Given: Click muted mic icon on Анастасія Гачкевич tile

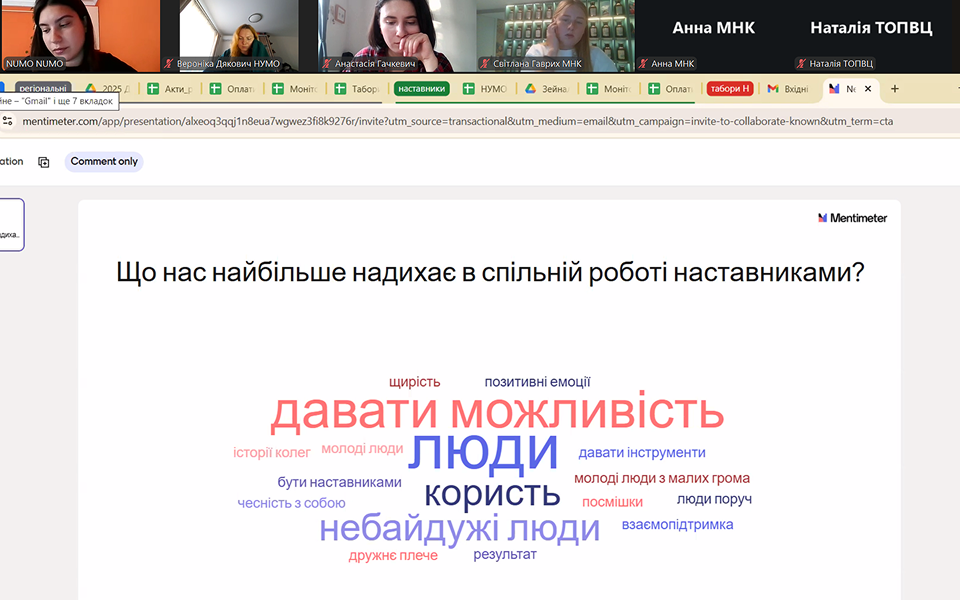Looking at the screenshot, I should [x=327, y=63].
